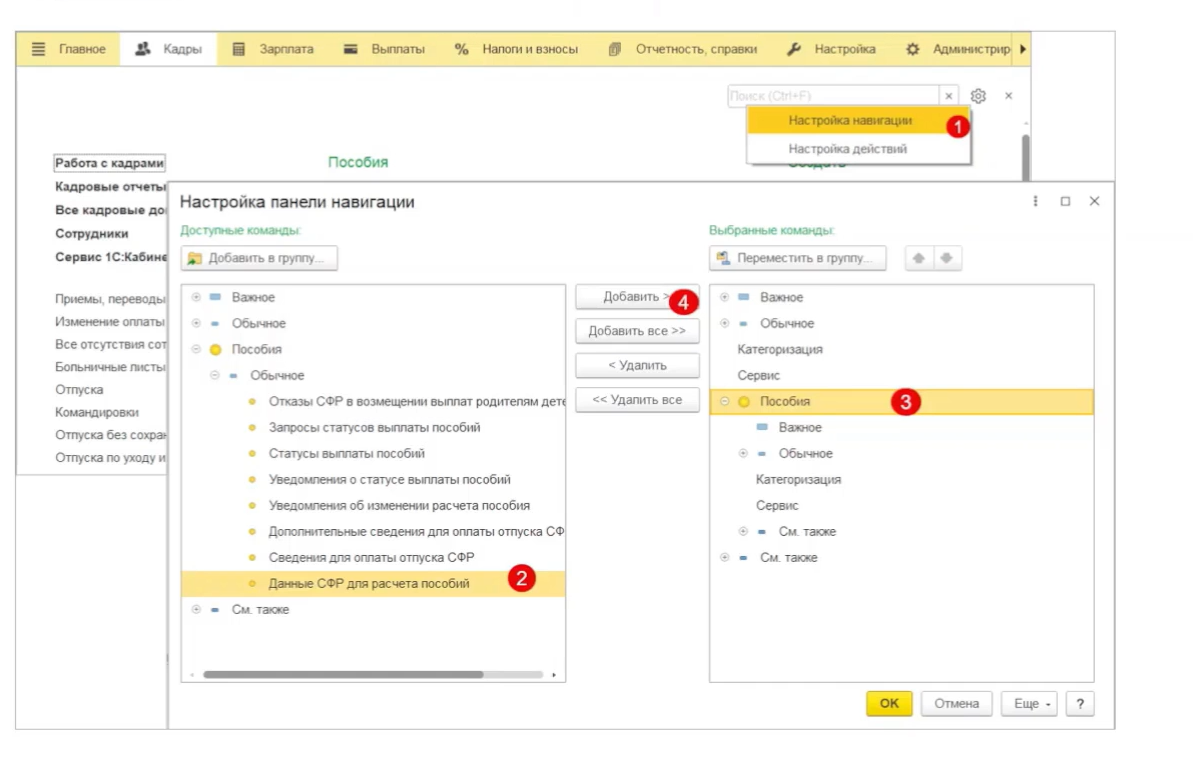Expand Обычное in selected commands top level
Image resolution: width=1193 pixels, height=759 pixels.
[724, 323]
